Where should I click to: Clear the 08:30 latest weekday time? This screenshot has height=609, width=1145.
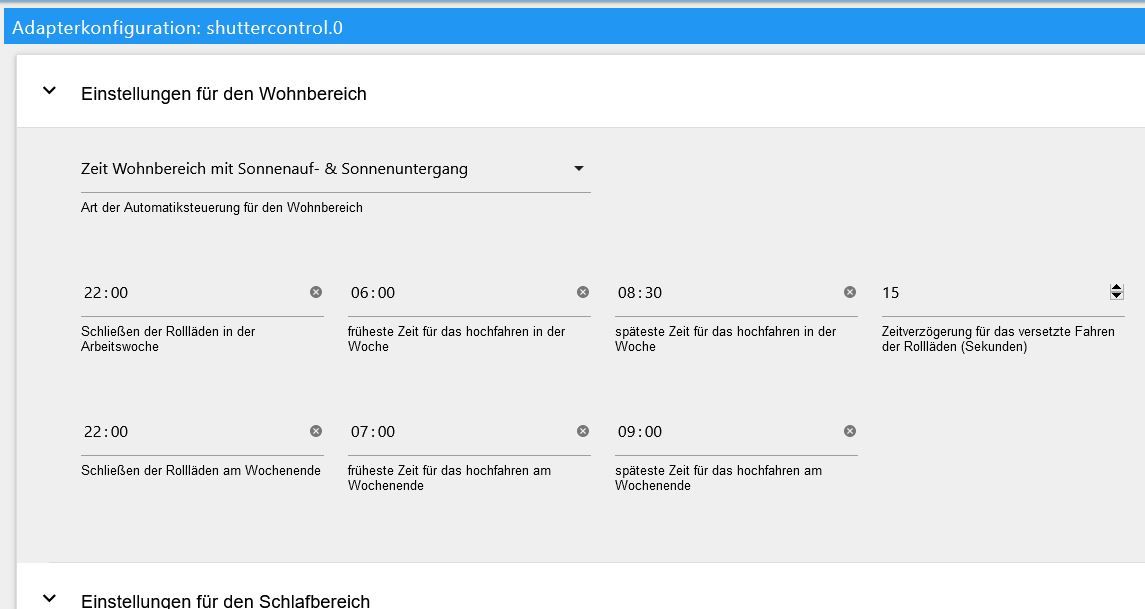(x=850, y=292)
